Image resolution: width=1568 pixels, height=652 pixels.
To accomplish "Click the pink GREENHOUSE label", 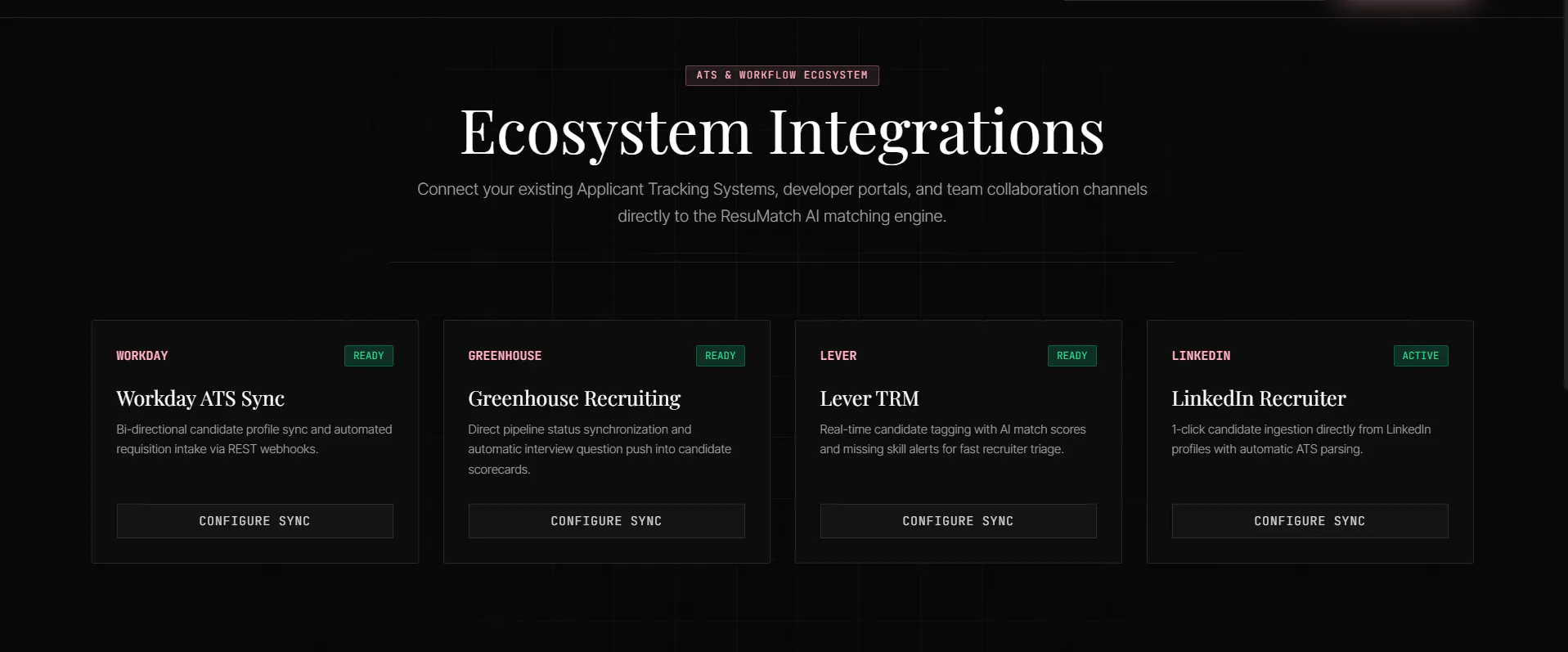I will click(x=505, y=356).
